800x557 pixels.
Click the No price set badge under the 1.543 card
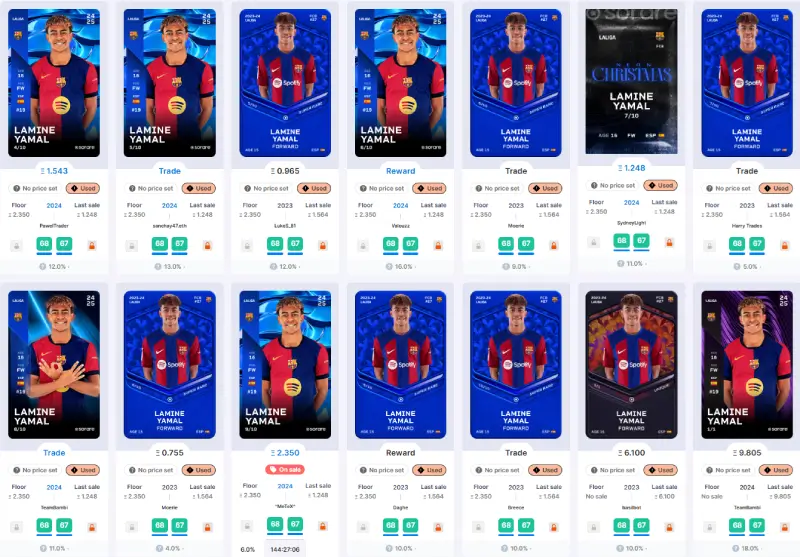coord(35,188)
